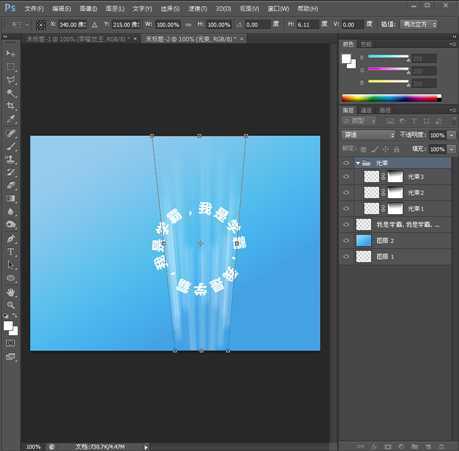
Task: Click the color spectrum ramp bar
Action: [392, 98]
